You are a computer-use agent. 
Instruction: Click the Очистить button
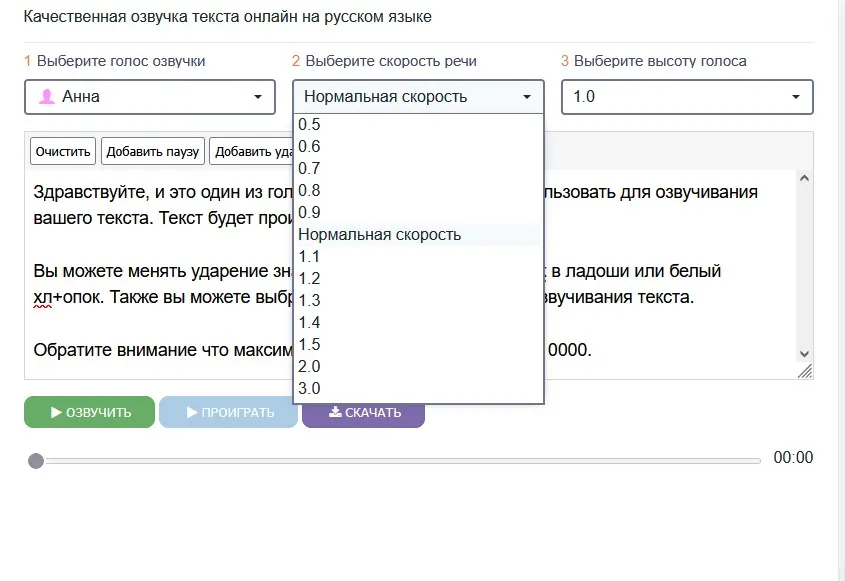click(63, 151)
